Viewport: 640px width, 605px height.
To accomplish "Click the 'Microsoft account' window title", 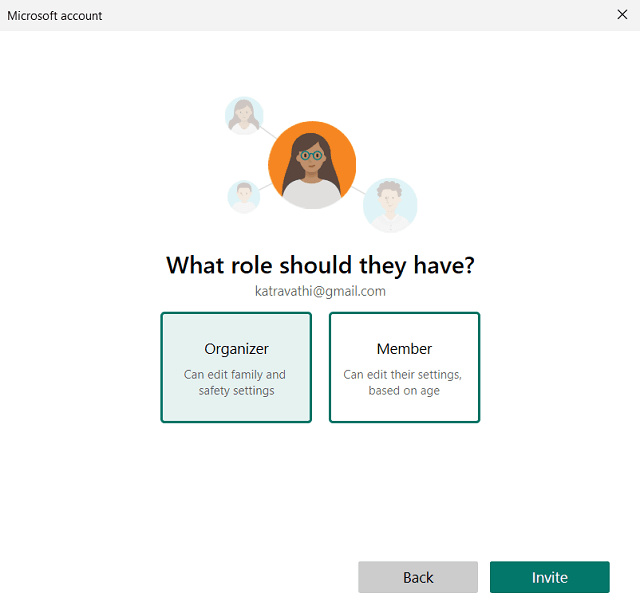I will (x=55, y=15).
